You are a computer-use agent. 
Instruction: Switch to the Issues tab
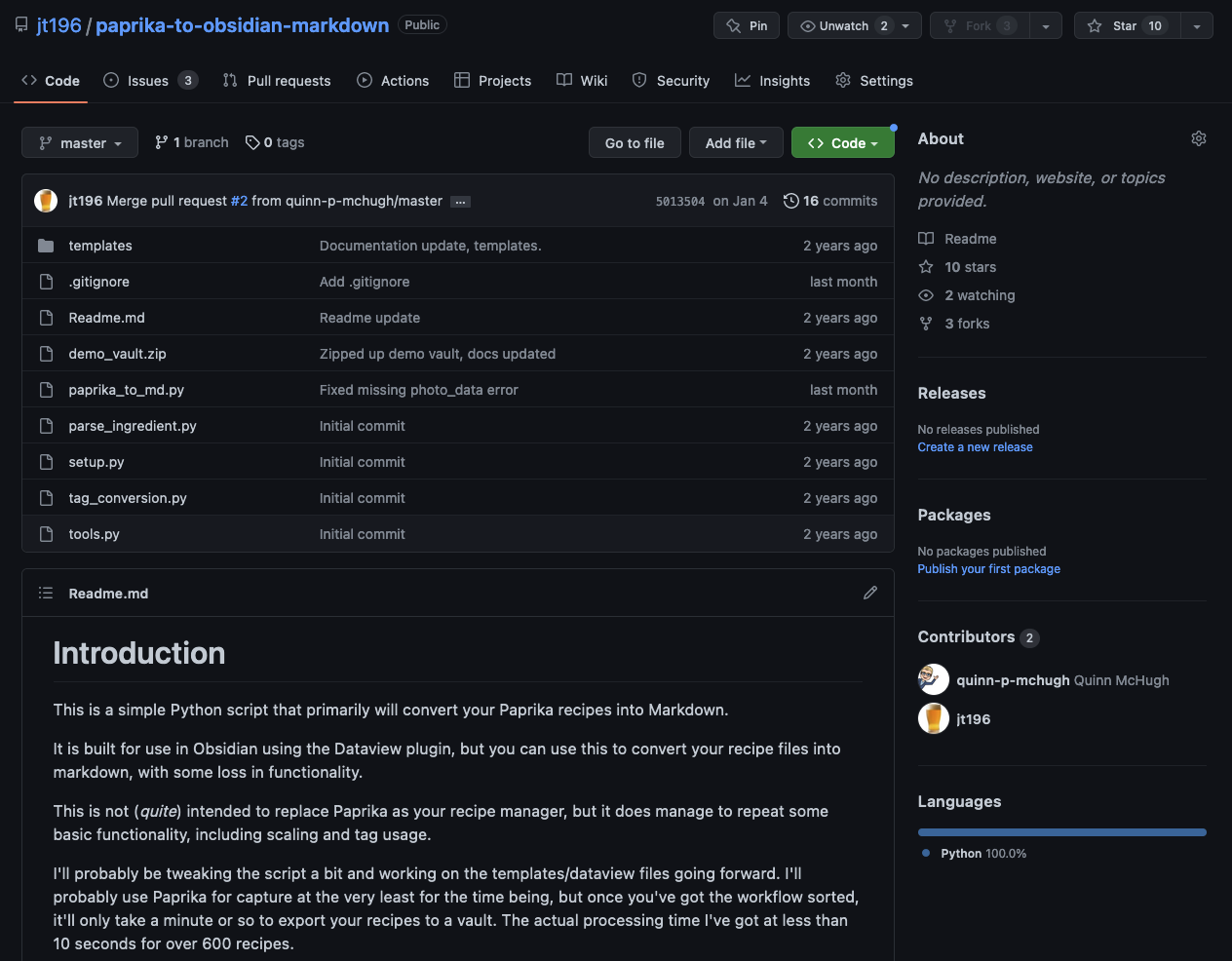coord(150,81)
